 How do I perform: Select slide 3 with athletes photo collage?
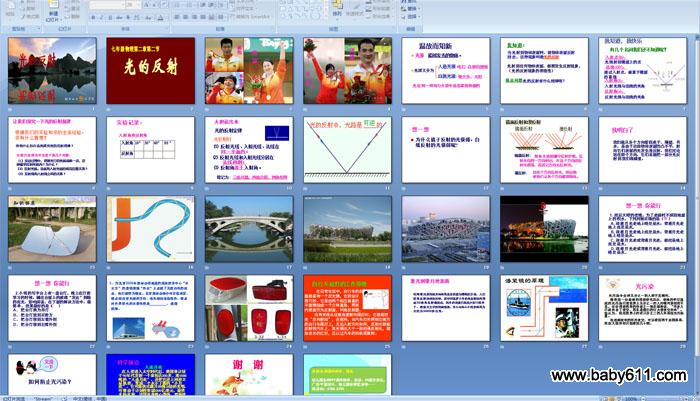pos(249,71)
